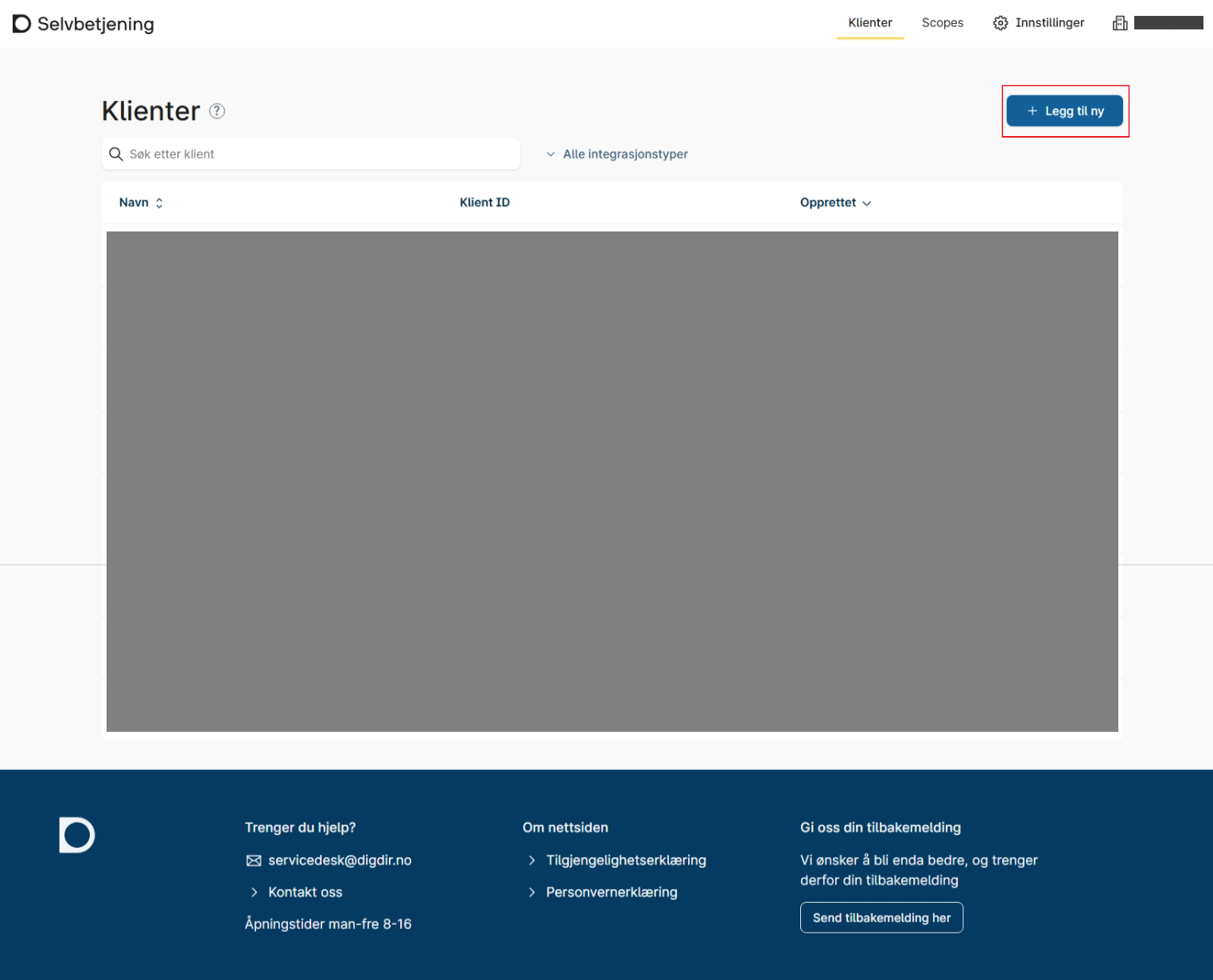Image resolution: width=1213 pixels, height=980 pixels.
Task: Open the Personvernerklæring link
Action: click(x=612, y=892)
